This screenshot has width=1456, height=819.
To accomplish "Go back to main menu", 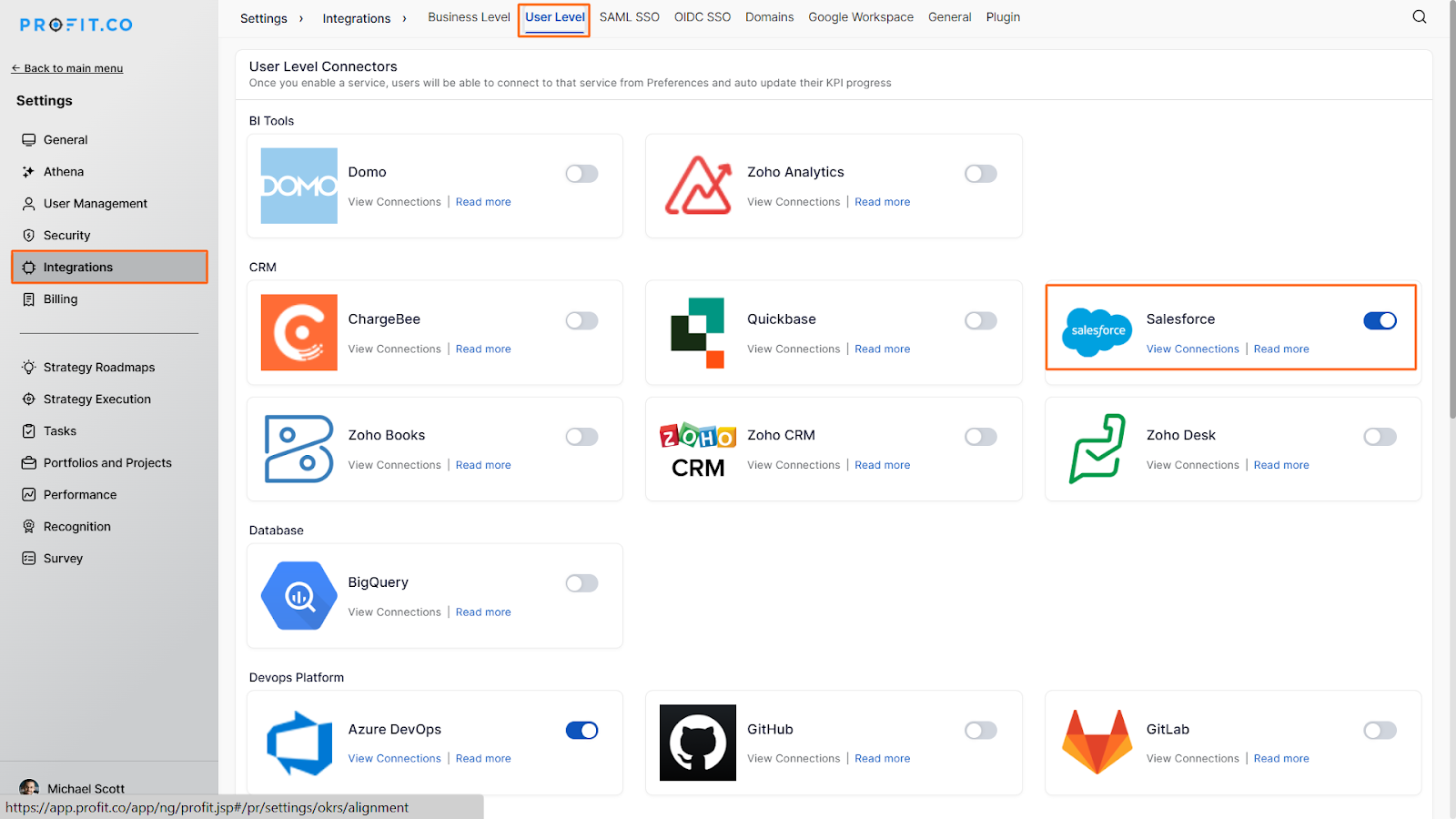I will click(x=67, y=68).
